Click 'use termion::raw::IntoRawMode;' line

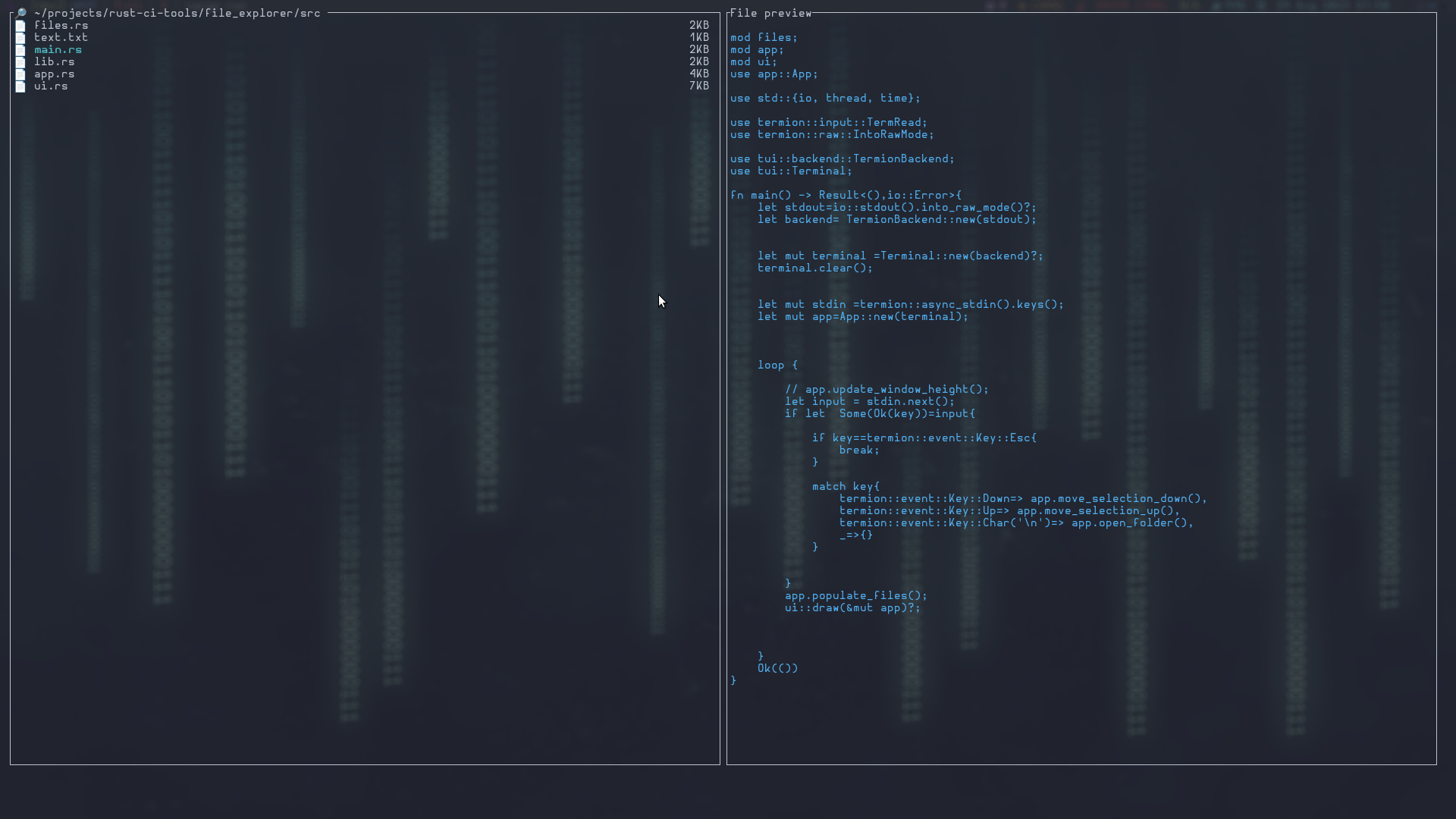click(832, 134)
